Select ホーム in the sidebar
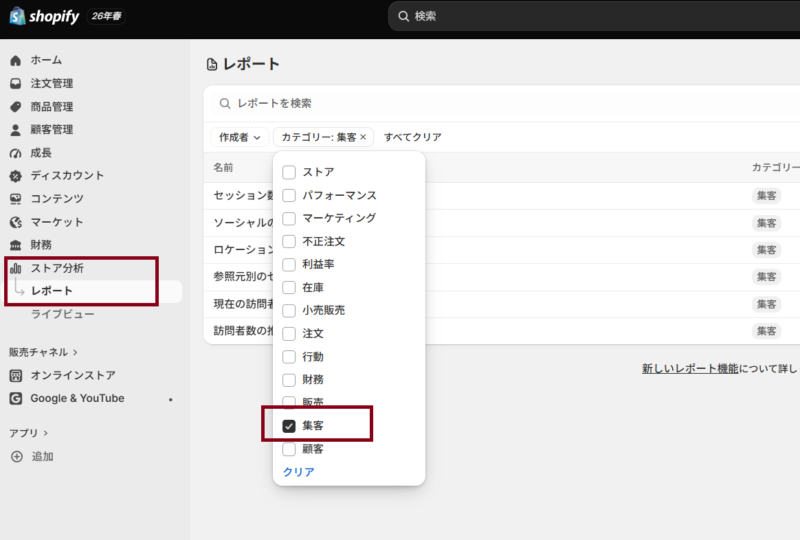This screenshot has width=800, height=540. pos(46,60)
